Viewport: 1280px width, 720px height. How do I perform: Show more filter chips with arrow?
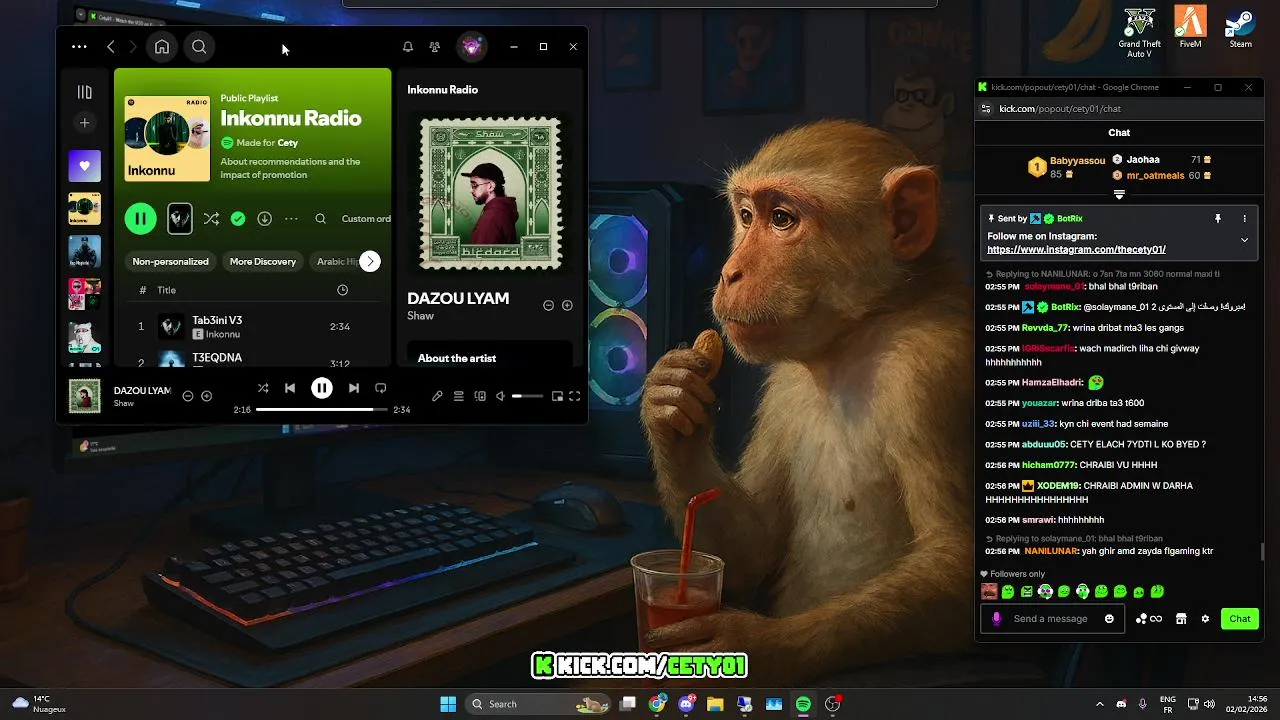[x=370, y=261]
